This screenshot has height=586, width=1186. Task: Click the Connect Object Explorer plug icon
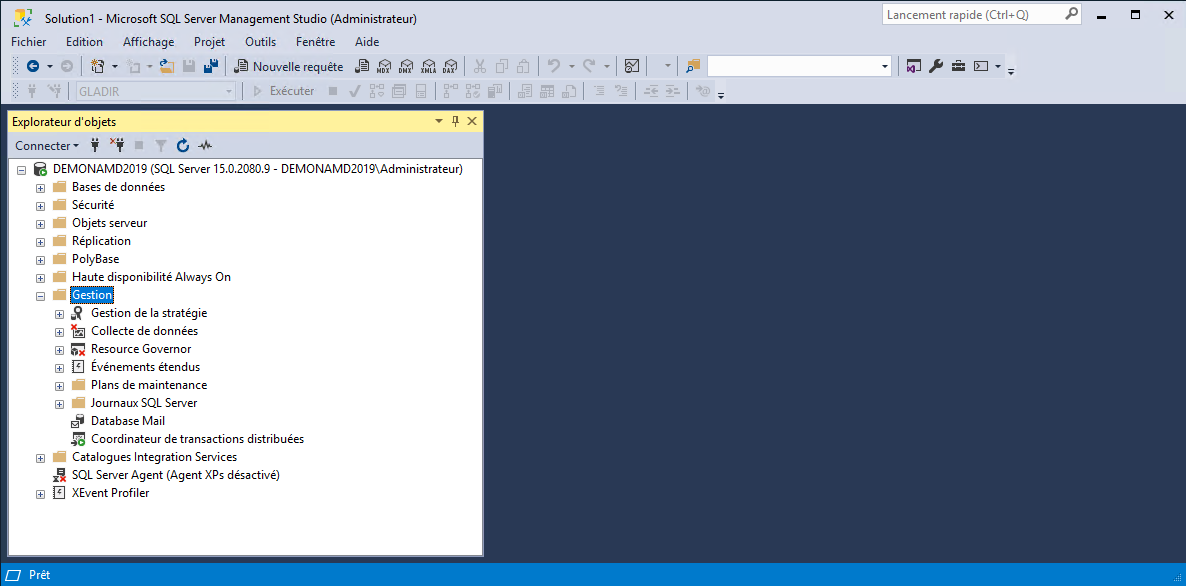[x=95, y=145]
